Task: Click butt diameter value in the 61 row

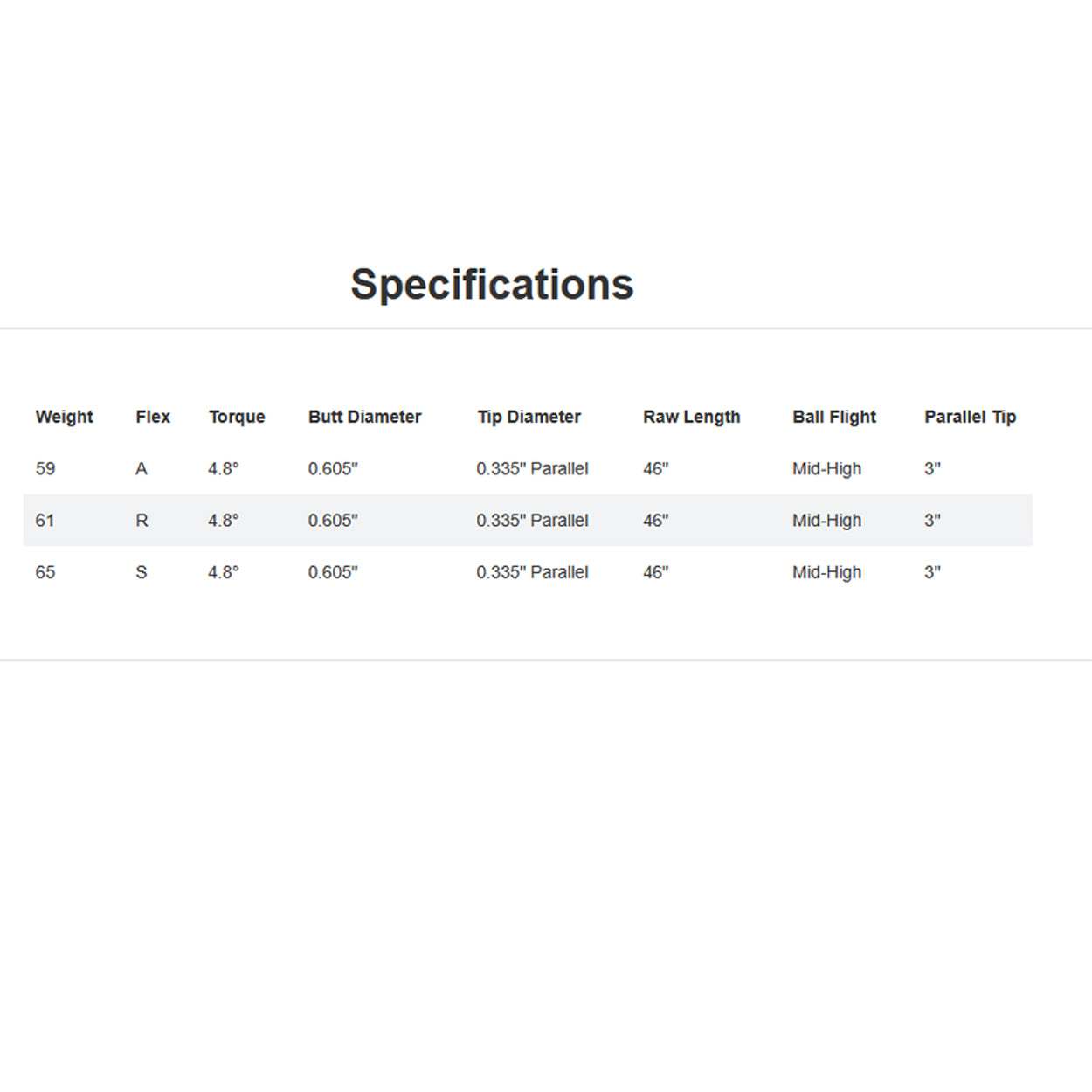Action: pyautogui.click(x=333, y=521)
